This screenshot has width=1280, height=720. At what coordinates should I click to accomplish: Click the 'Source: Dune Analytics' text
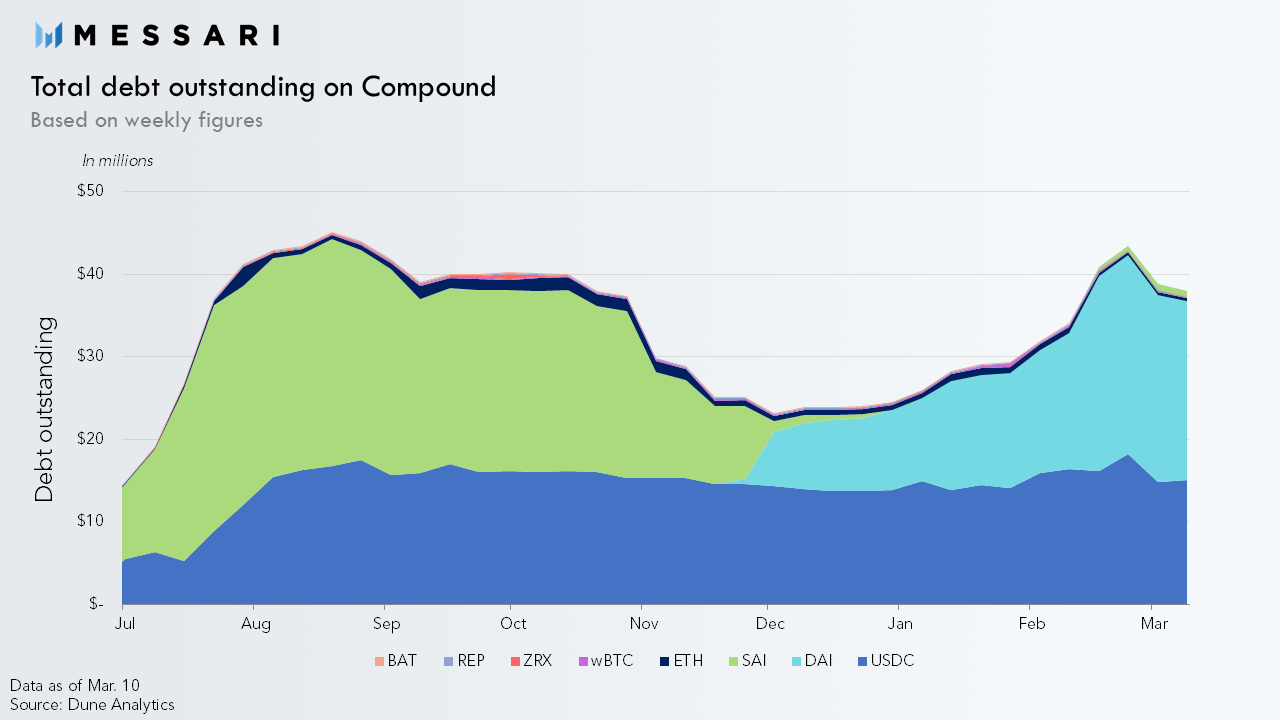point(92,704)
